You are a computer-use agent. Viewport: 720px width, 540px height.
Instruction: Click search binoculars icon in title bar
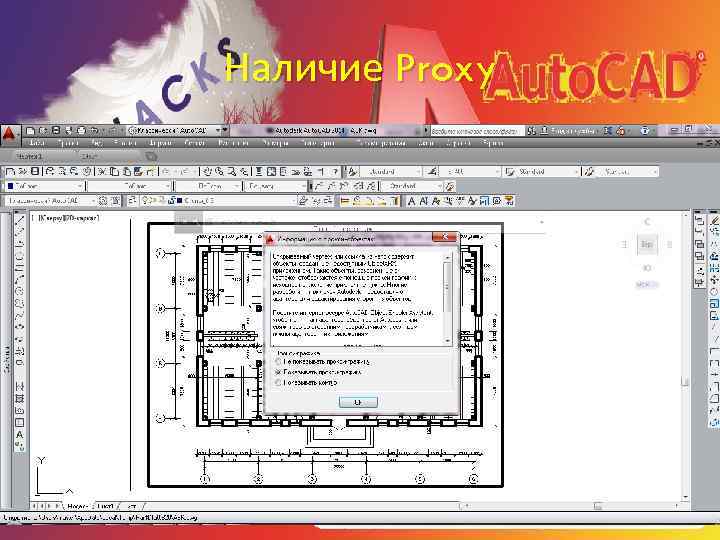pos(531,131)
